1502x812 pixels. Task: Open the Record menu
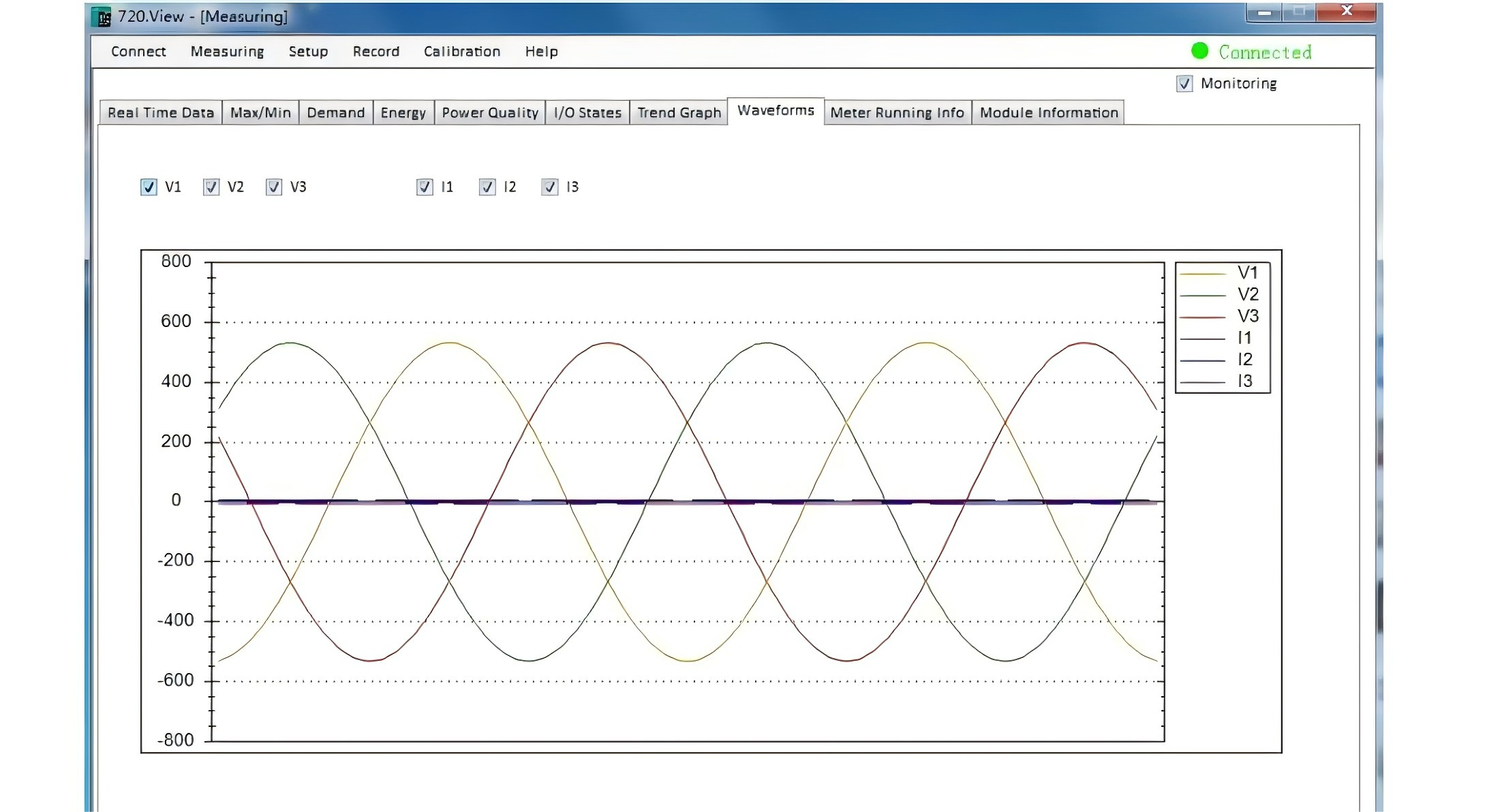pyautogui.click(x=376, y=52)
